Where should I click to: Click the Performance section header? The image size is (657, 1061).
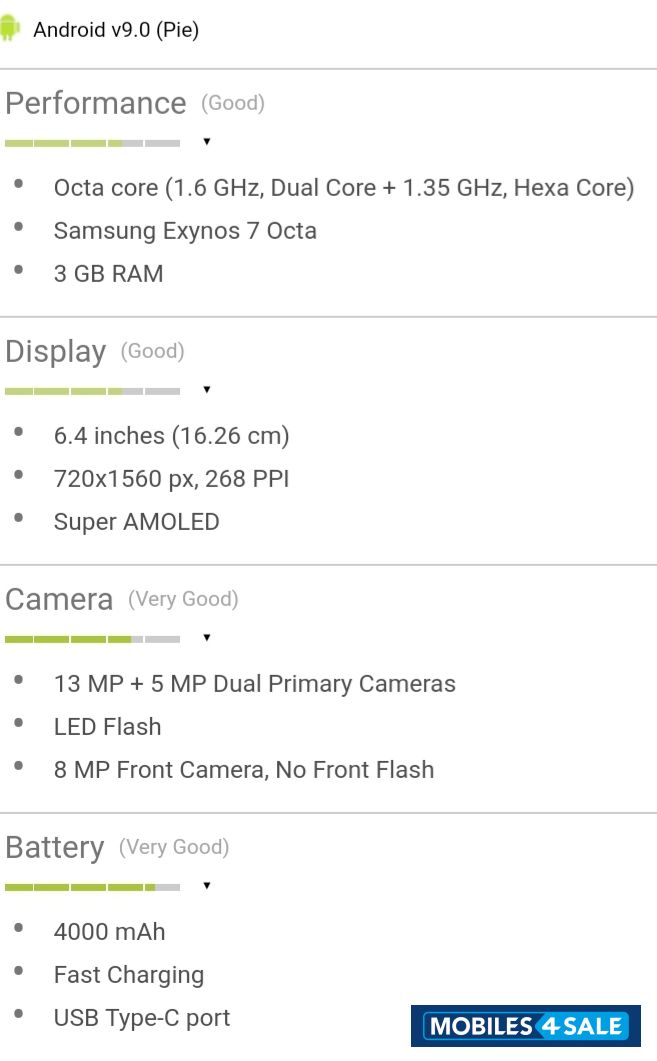click(95, 103)
